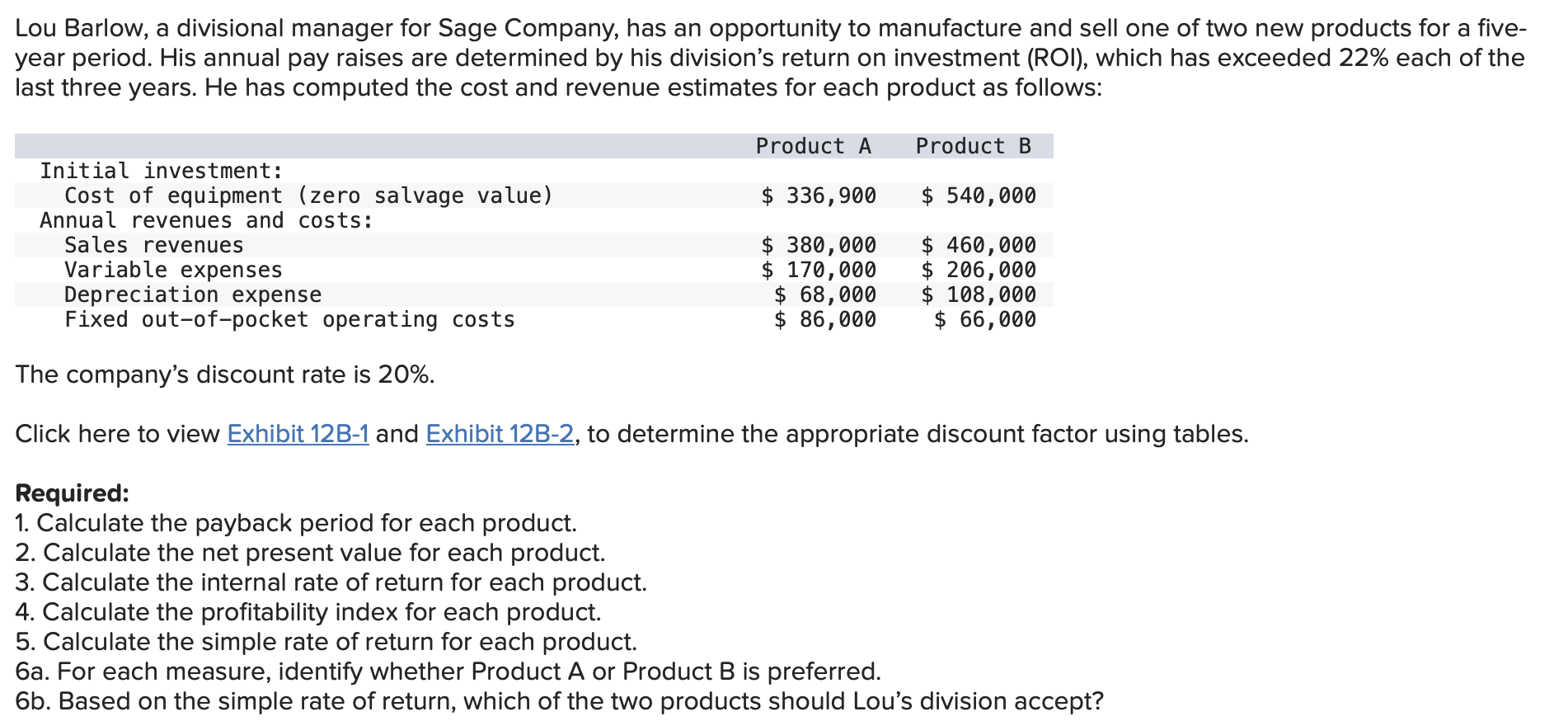1568x721 pixels.
Task: Select the $336,900 equipment cost cell
Action: (819, 196)
